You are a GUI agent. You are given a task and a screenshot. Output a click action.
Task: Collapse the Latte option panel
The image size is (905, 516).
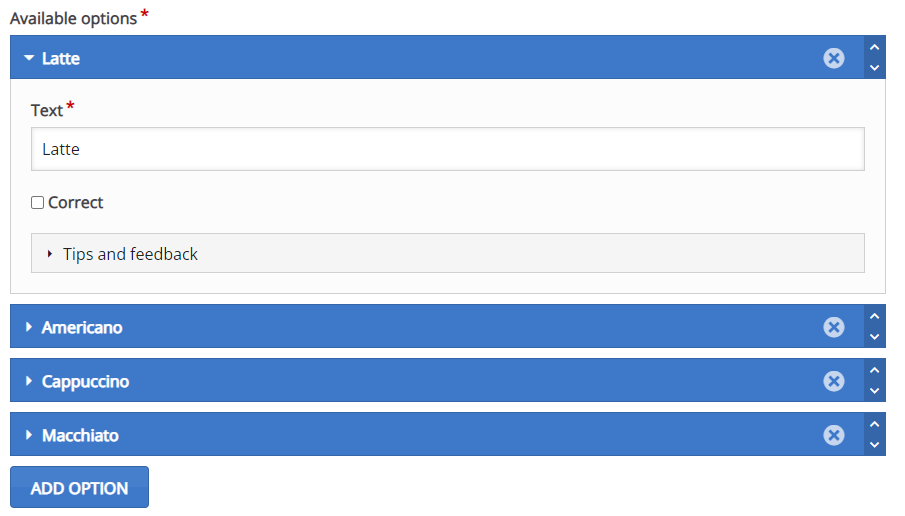coord(437,57)
